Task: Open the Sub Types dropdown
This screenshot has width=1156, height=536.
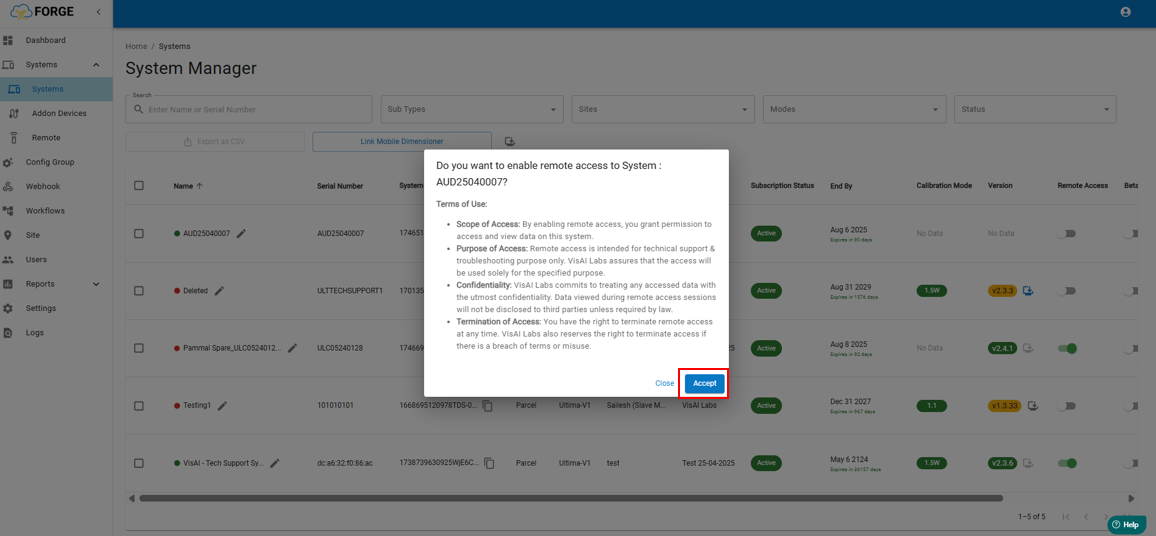Action: (472, 109)
